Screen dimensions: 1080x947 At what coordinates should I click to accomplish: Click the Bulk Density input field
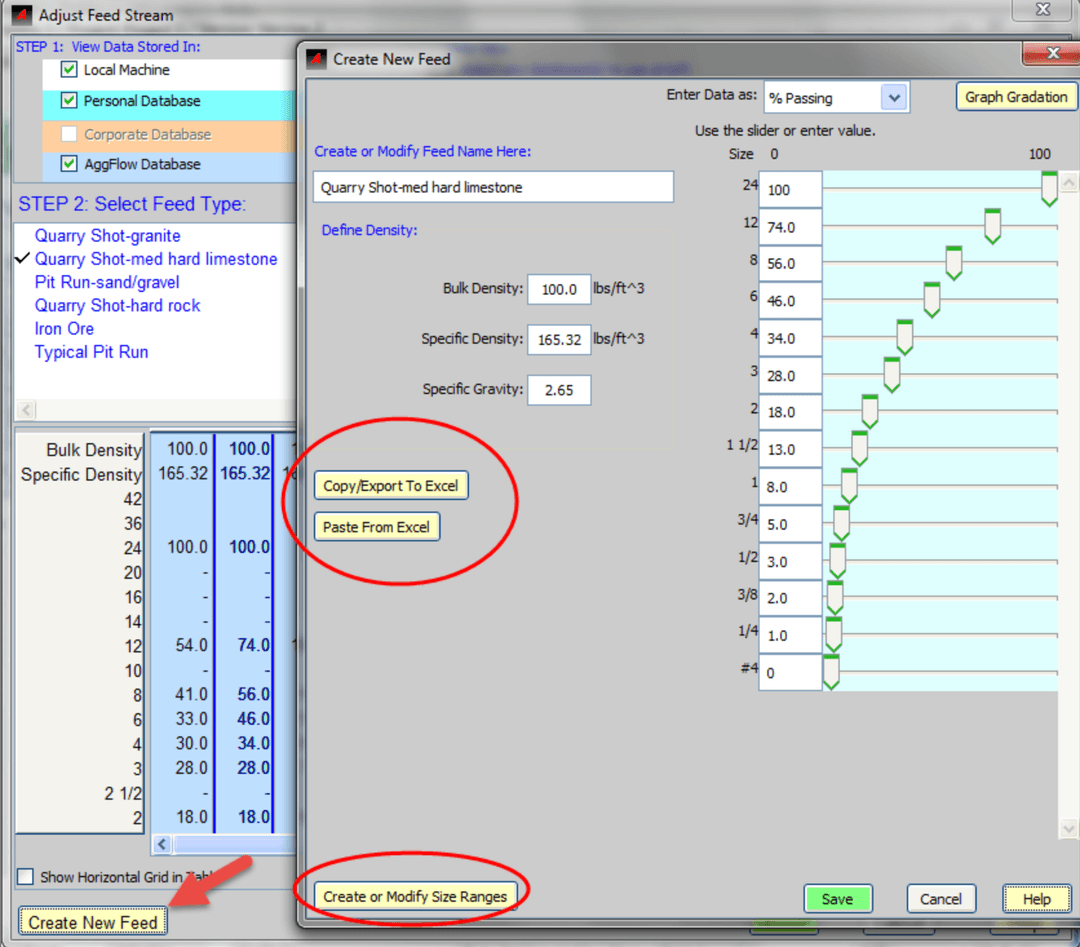point(559,289)
